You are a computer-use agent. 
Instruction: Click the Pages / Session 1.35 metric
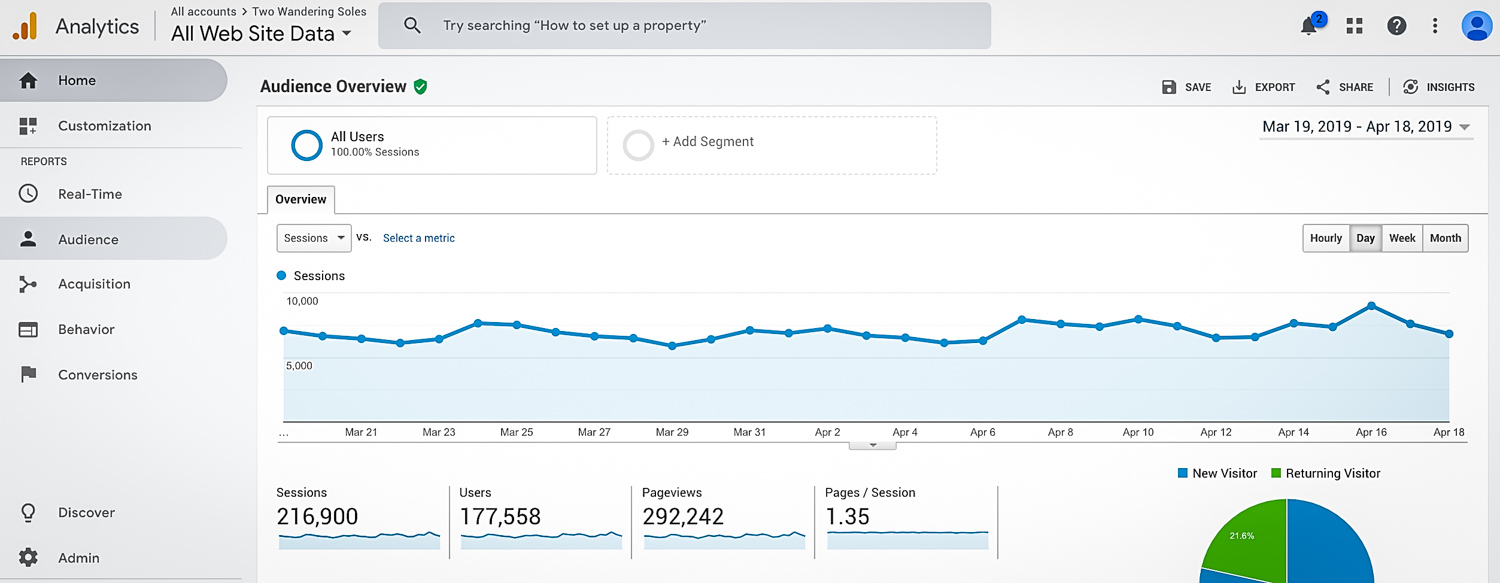point(908,520)
